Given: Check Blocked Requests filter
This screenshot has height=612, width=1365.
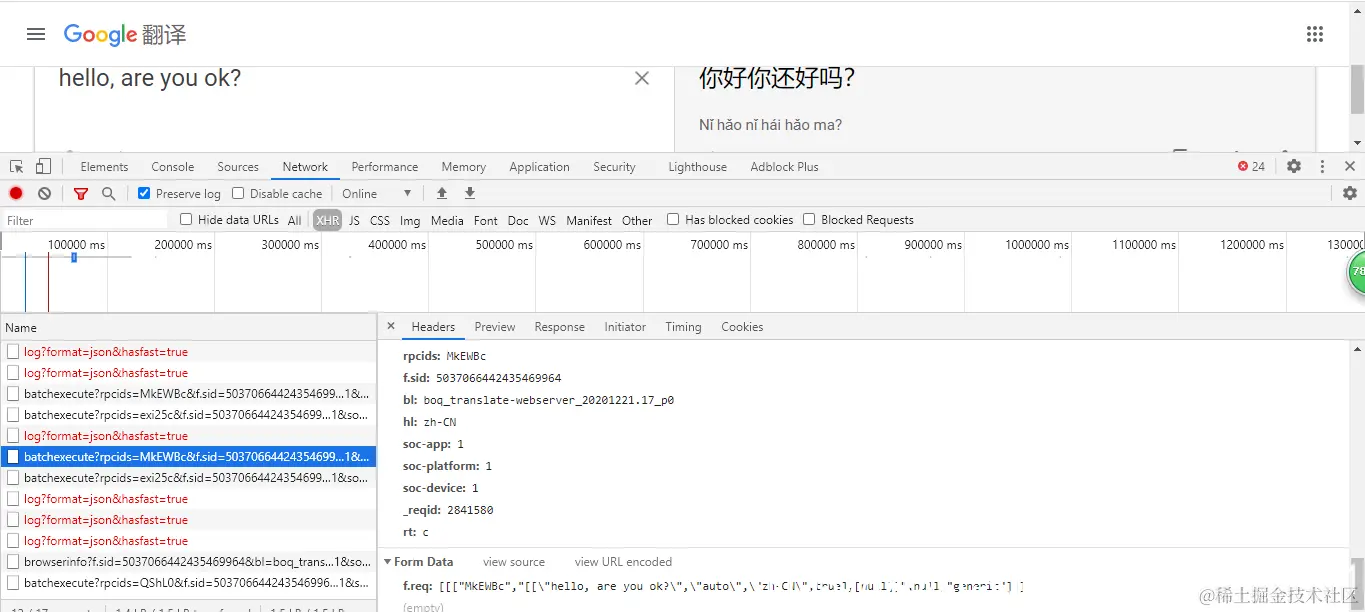Looking at the screenshot, I should coord(809,219).
